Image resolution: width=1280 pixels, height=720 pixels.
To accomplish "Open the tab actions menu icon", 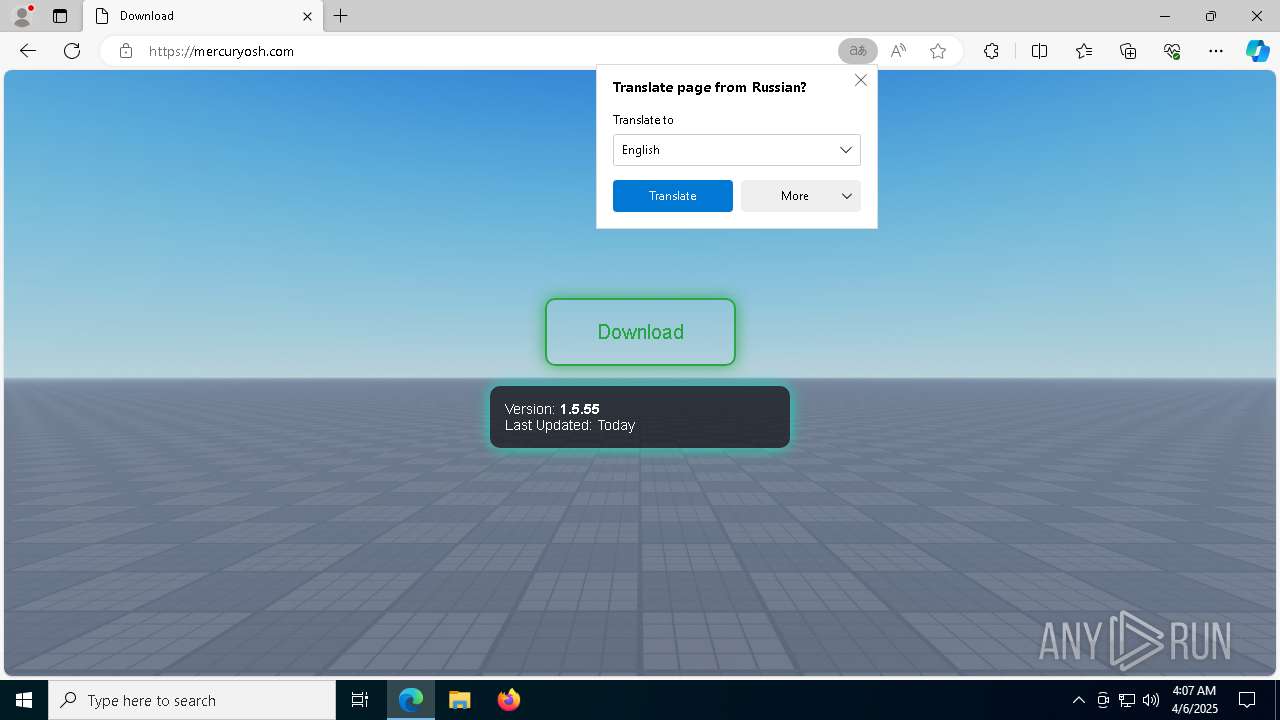I will tap(60, 16).
